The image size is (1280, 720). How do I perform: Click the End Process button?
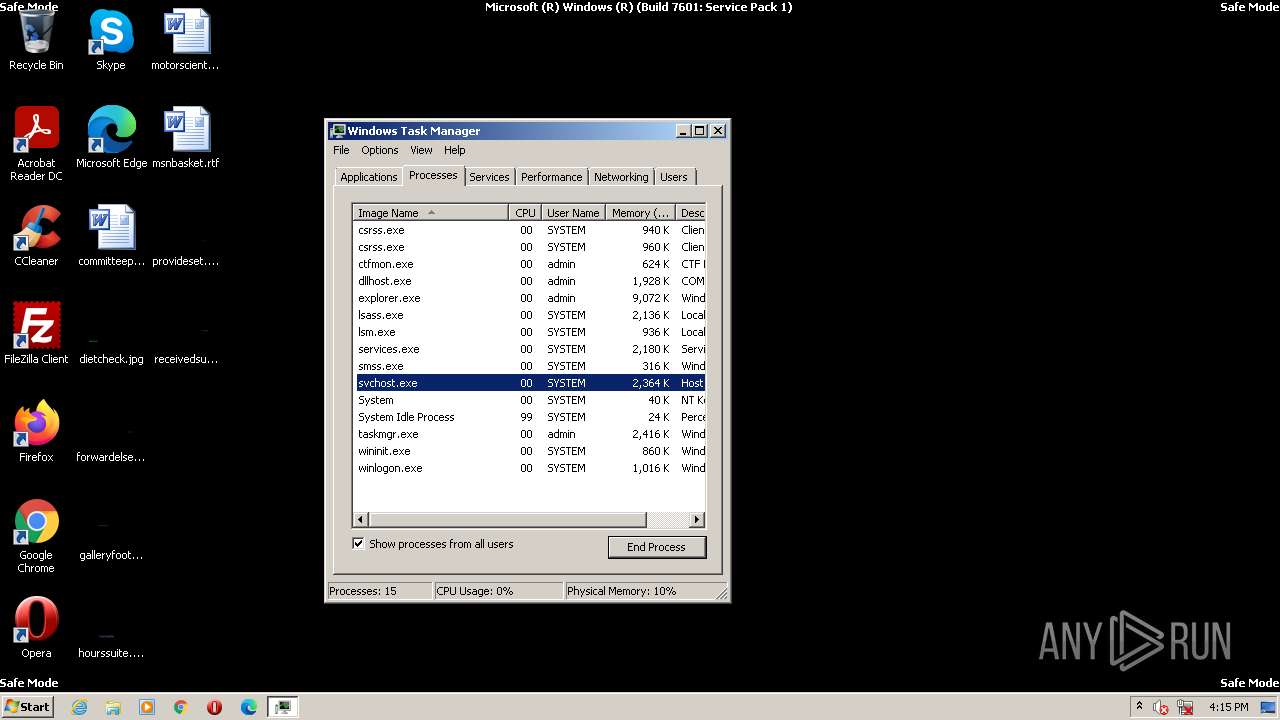tap(656, 547)
